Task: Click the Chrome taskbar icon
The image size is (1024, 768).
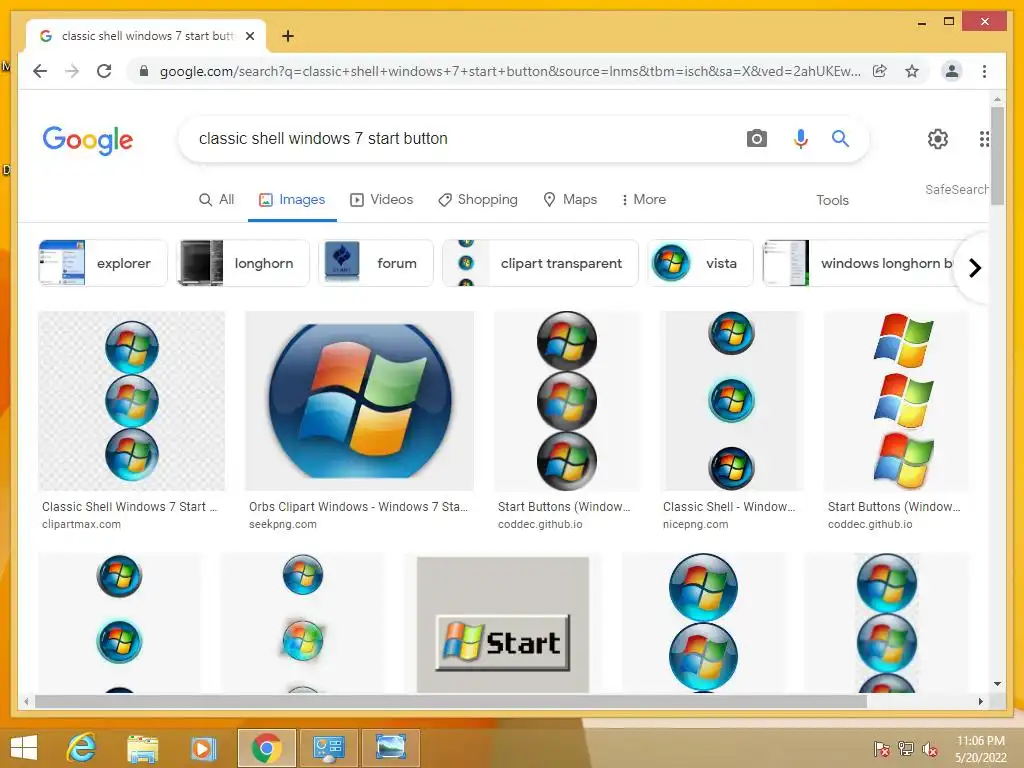Action: click(x=266, y=748)
